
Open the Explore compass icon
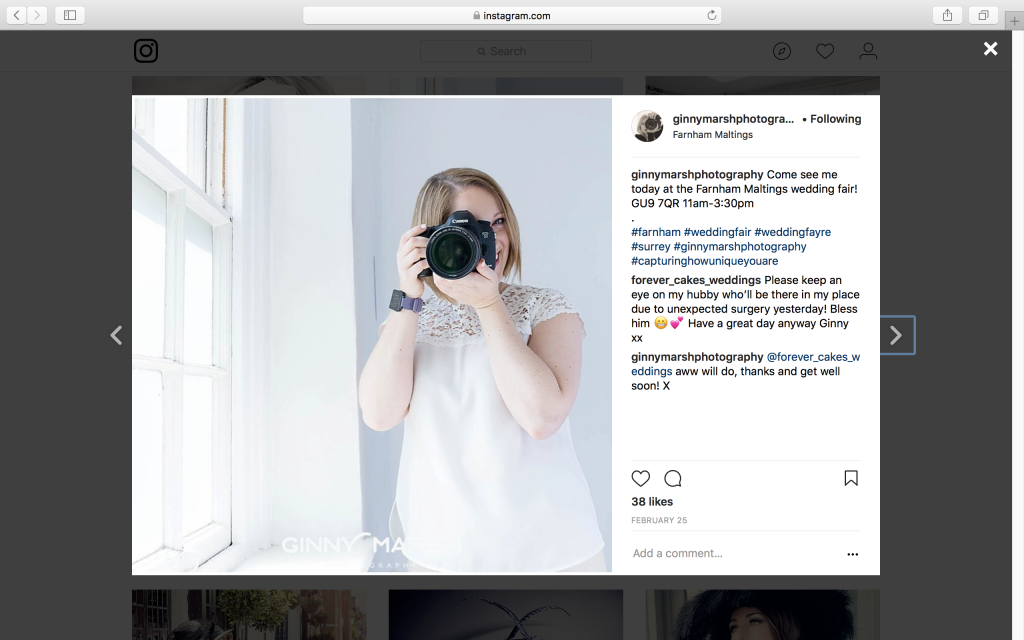point(782,51)
